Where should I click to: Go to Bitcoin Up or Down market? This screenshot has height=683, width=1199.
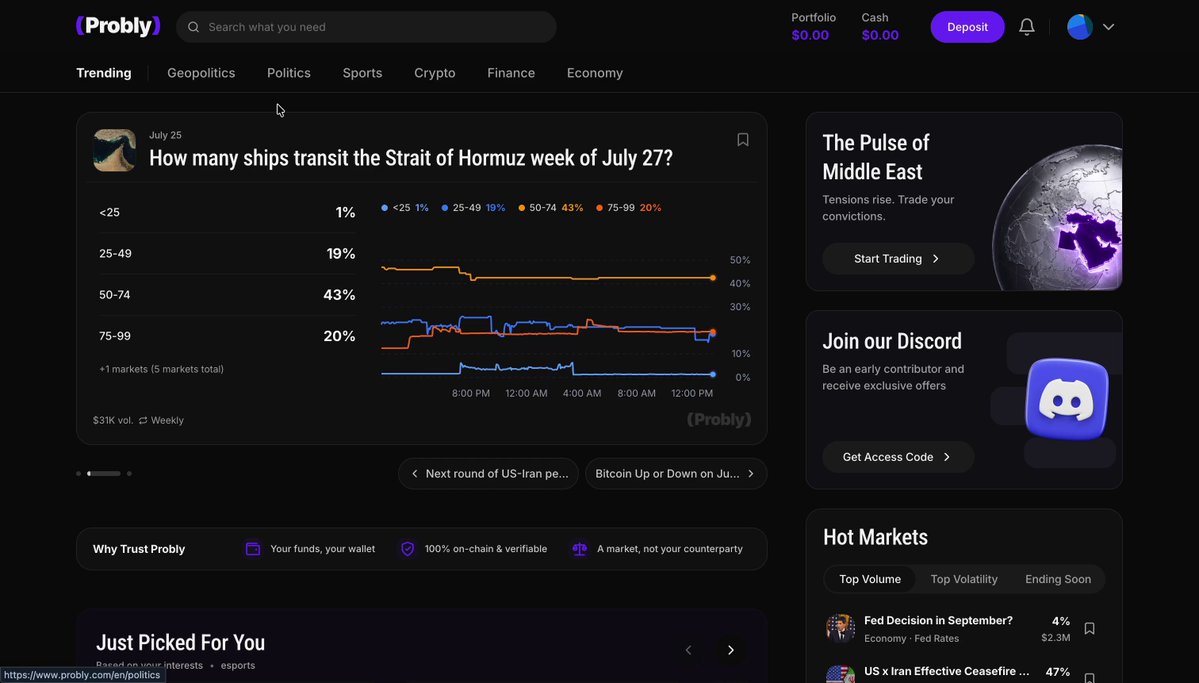[676, 473]
